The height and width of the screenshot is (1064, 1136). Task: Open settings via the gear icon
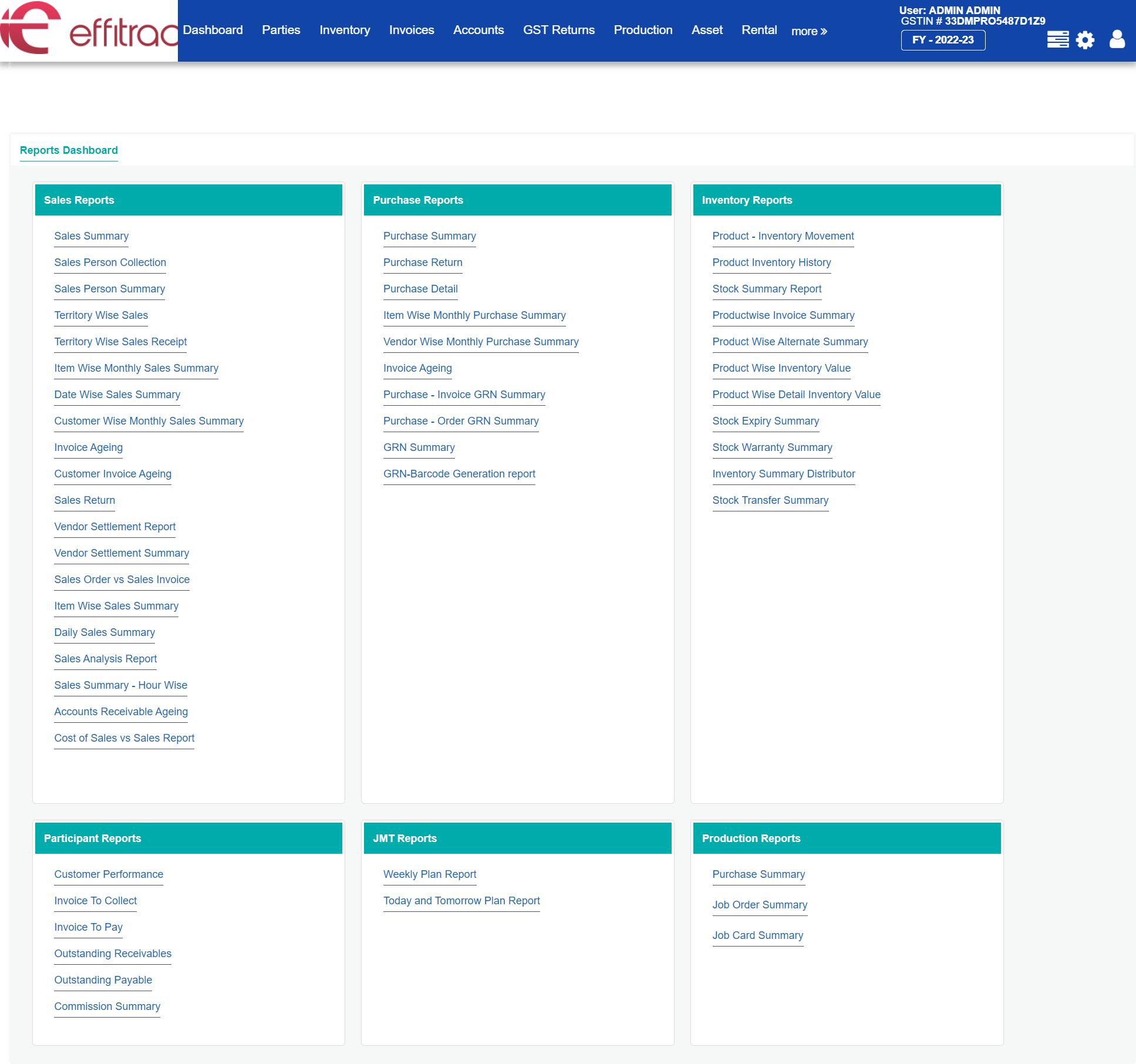tap(1086, 39)
